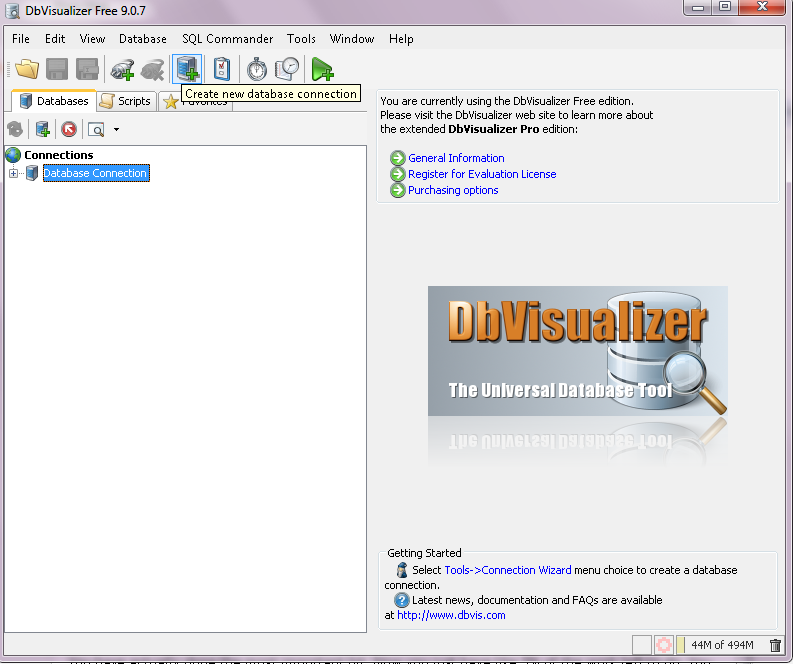Click the Open file folder icon
This screenshot has width=793, height=664.
point(27,69)
